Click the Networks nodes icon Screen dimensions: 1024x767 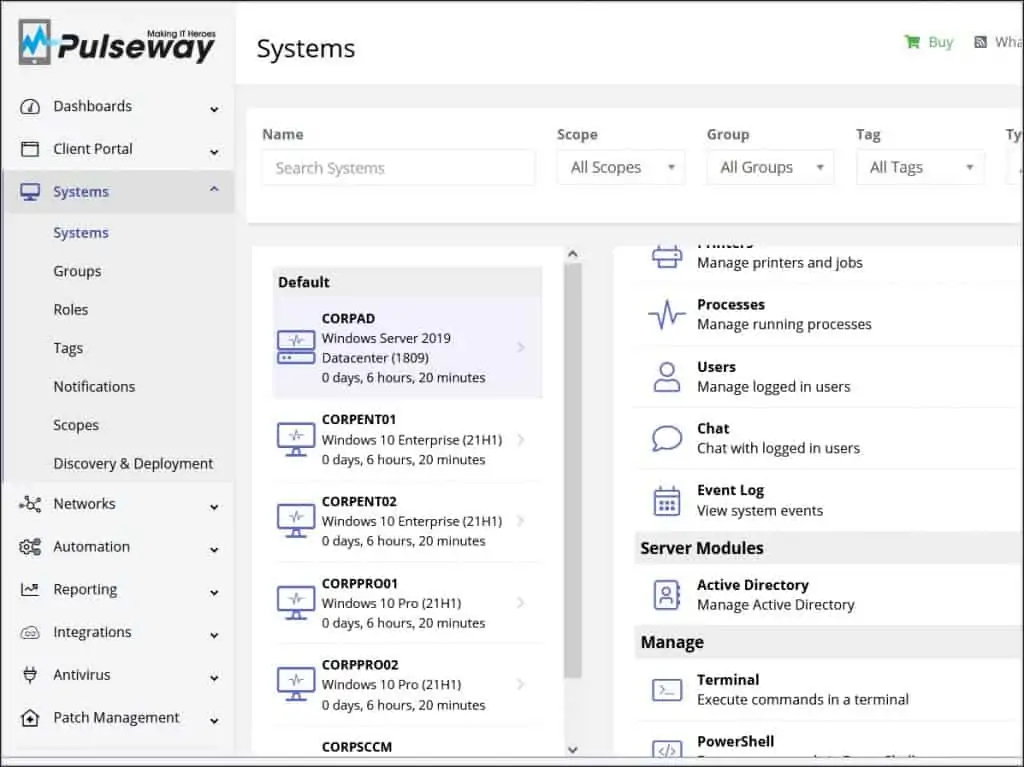30,504
